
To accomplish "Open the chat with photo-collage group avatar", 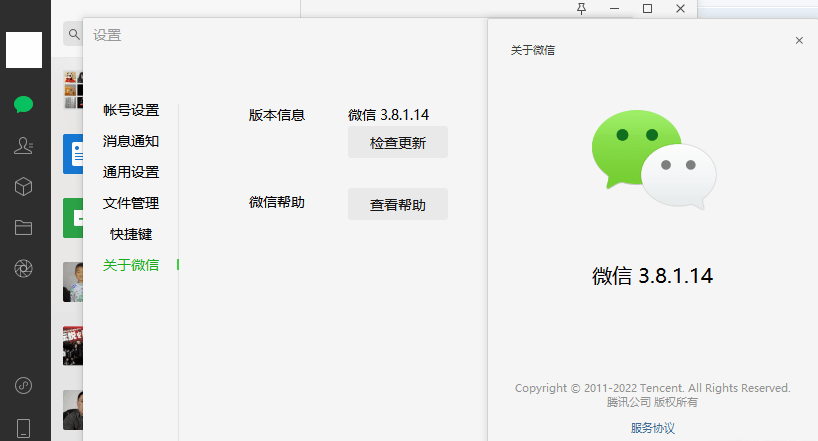I will 73,90.
